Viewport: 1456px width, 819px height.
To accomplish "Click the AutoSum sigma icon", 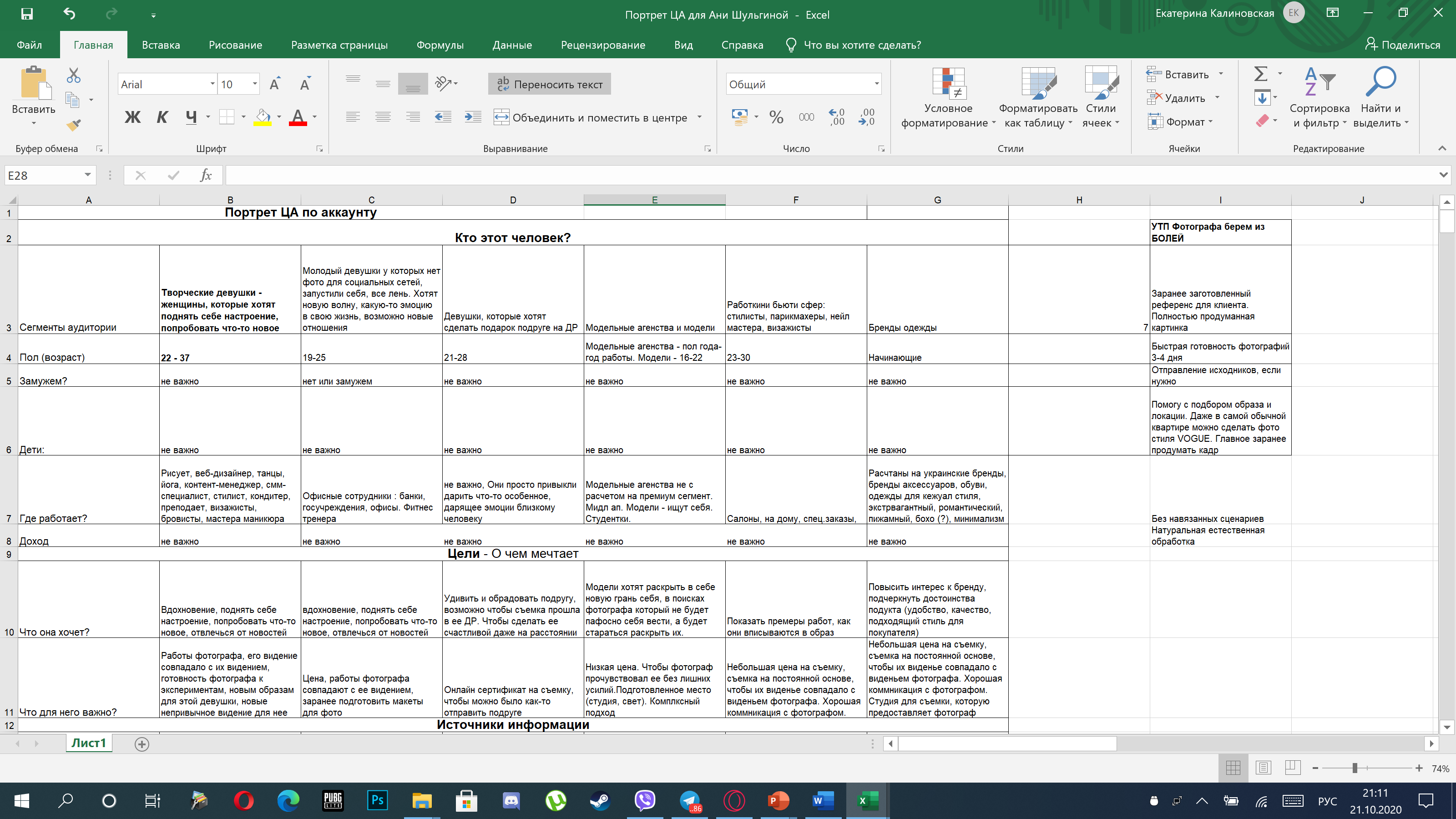I will click(1261, 74).
